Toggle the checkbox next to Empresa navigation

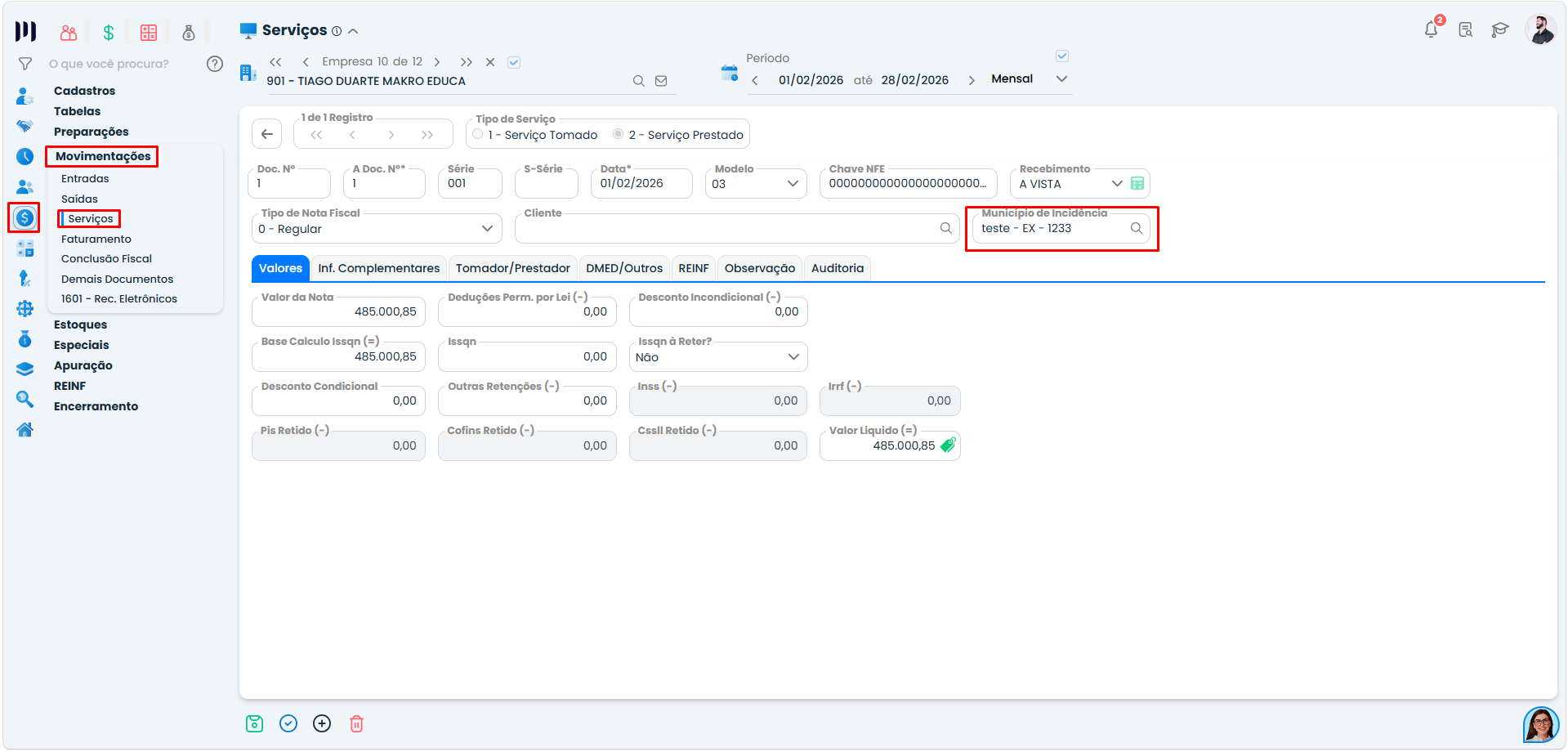pos(514,62)
